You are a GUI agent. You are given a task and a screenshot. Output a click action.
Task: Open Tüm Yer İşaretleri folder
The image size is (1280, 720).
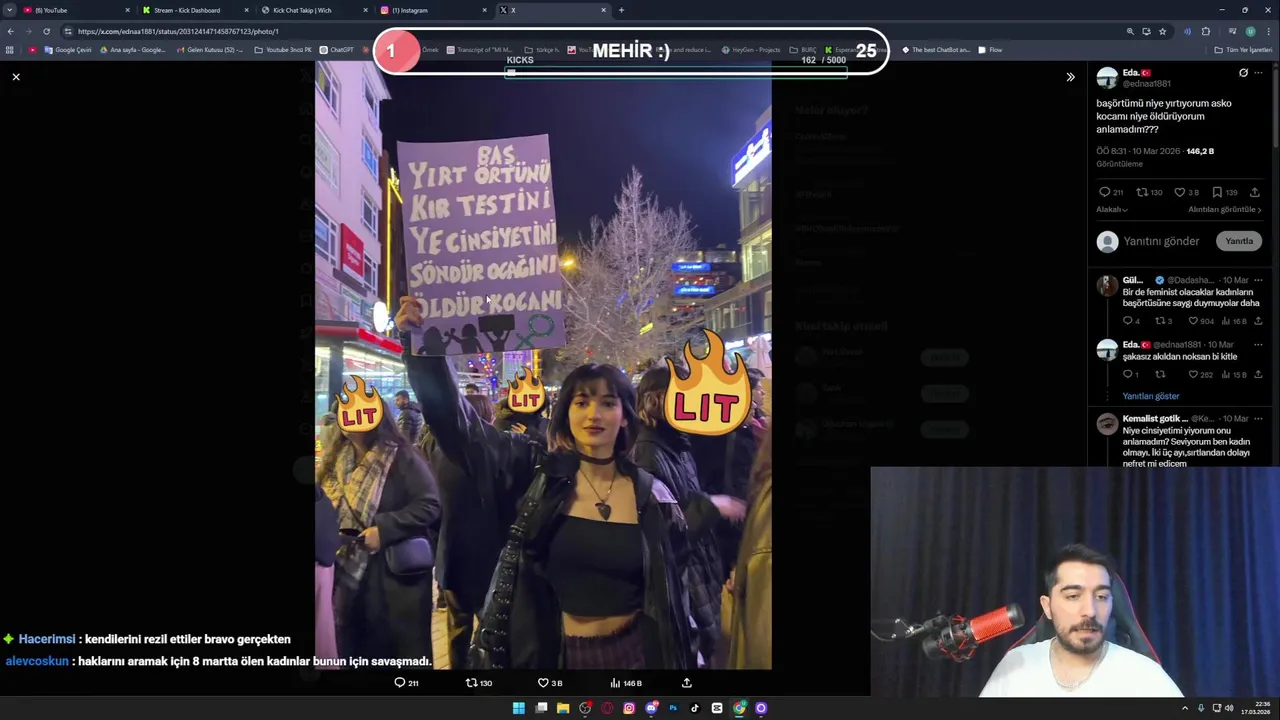pos(1243,50)
